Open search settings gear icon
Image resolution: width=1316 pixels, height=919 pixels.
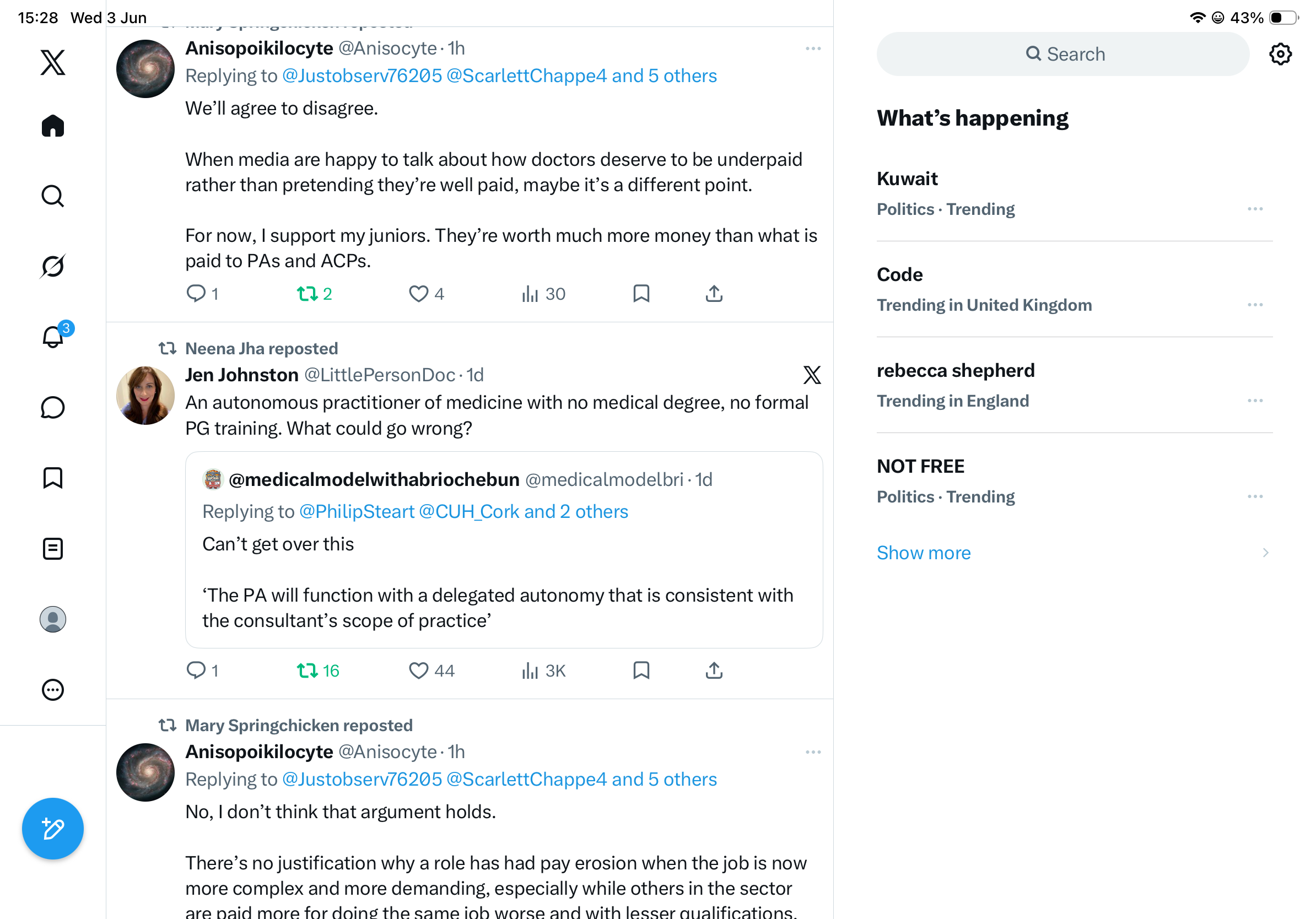tap(1280, 55)
